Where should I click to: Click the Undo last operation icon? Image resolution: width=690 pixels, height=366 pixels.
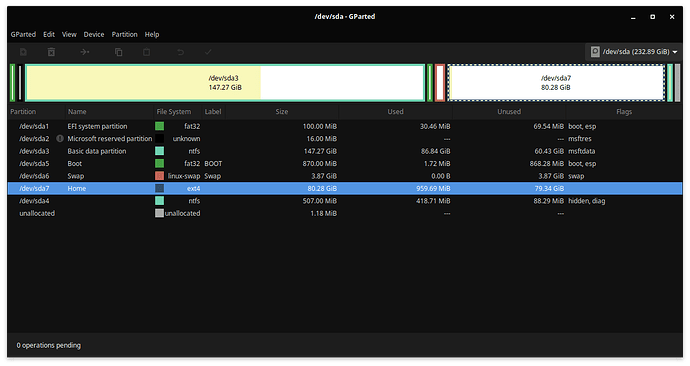[x=180, y=52]
